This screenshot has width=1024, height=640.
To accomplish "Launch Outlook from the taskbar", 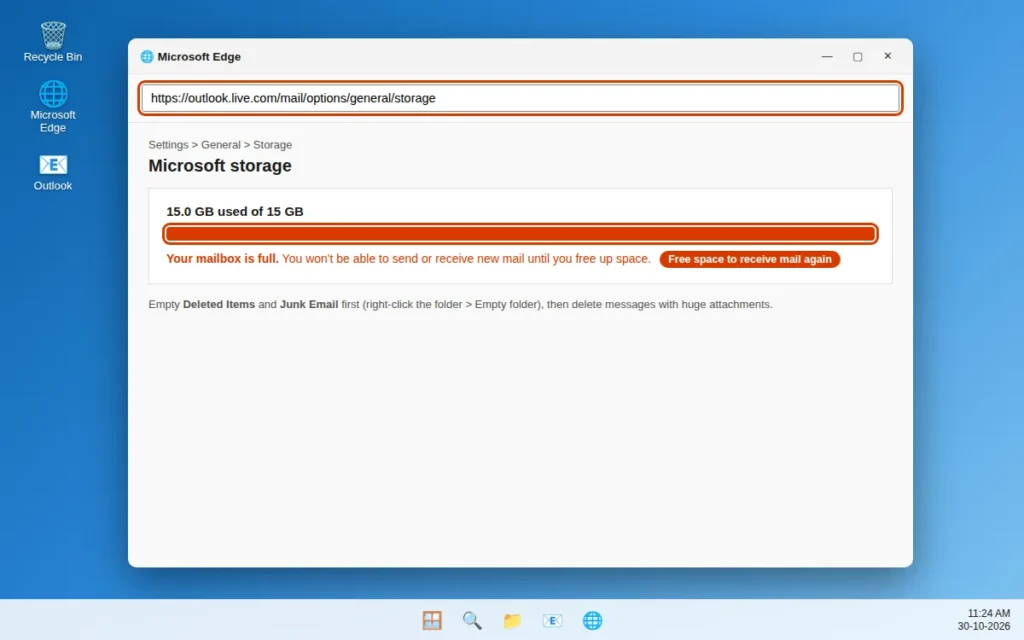I will point(552,620).
